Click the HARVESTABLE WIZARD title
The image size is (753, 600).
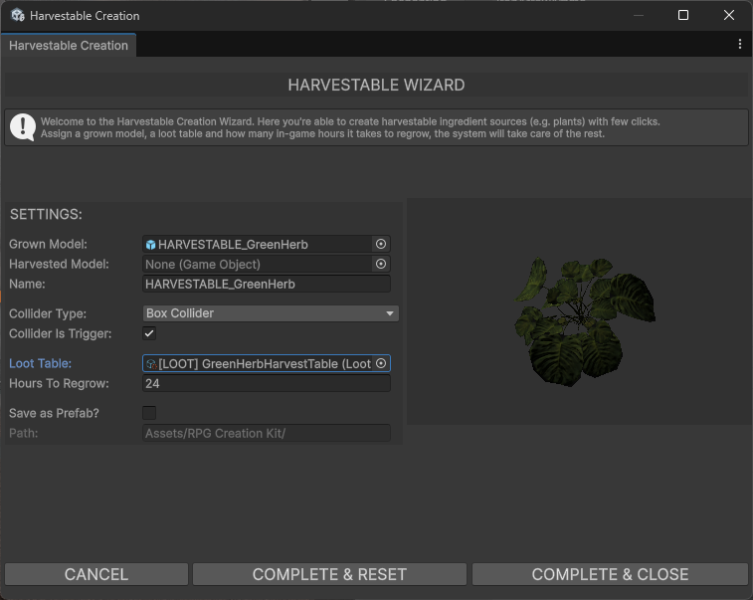pos(376,85)
